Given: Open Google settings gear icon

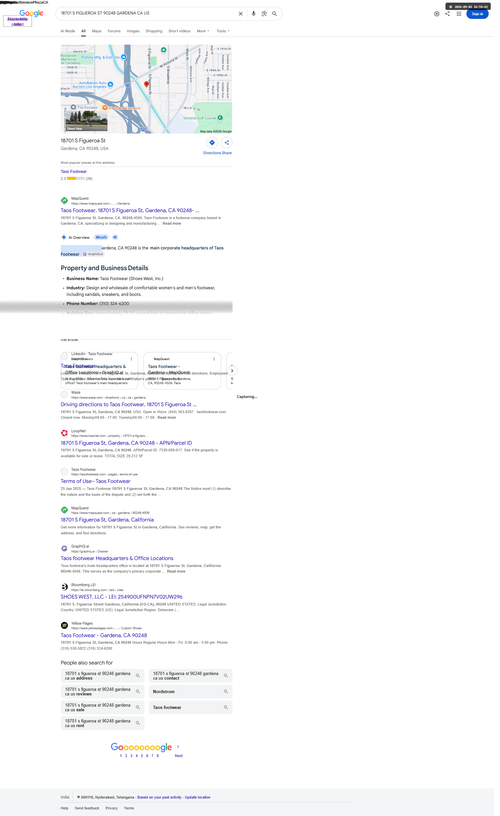Looking at the screenshot, I should [x=437, y=14].
